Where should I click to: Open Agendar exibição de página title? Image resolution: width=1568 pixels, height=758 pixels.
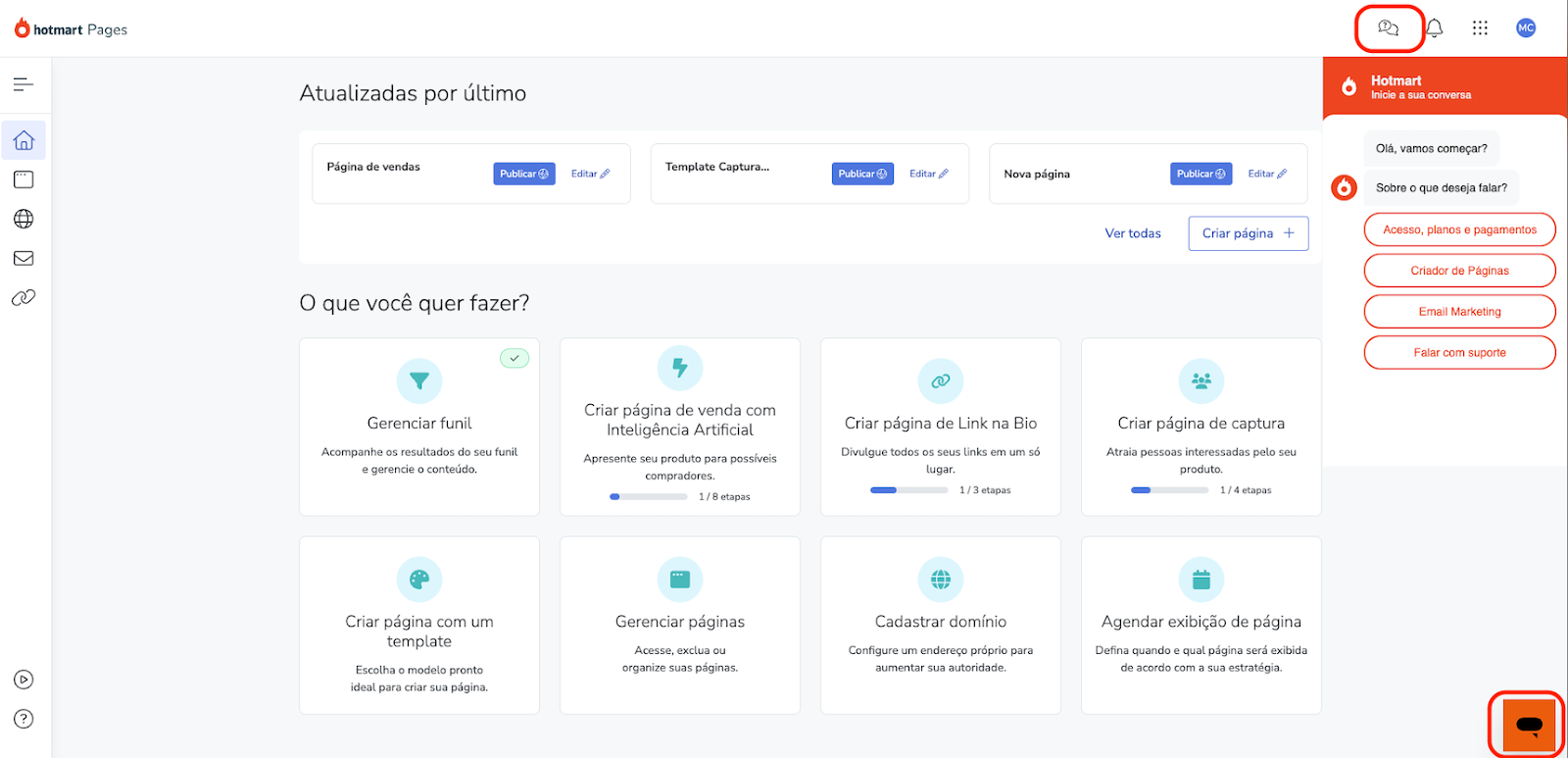pos(1201,621)
